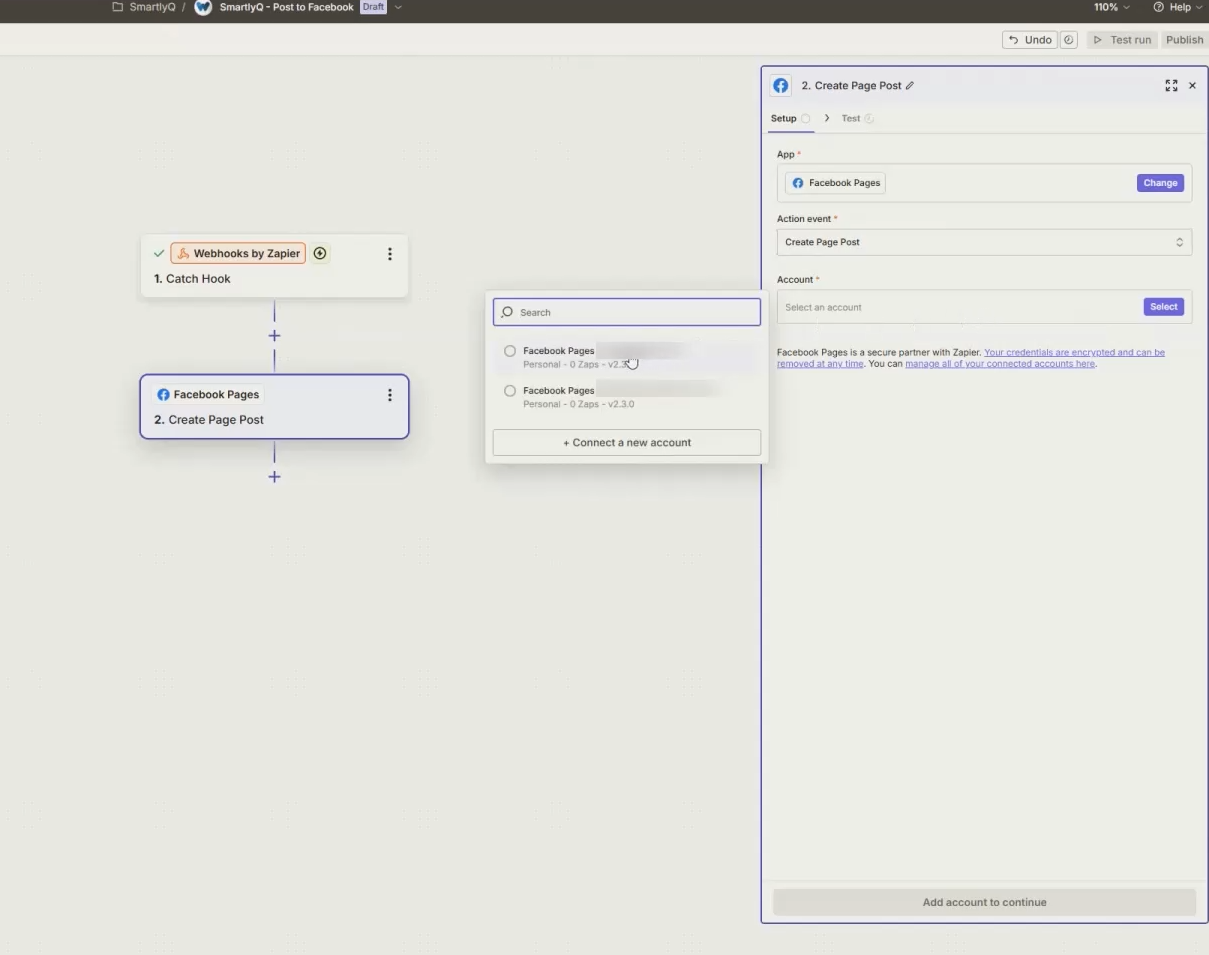The height and width of the screenshot is (955, 1209).
Task: Select the Create Page Post step card
Action: coord(274,407)
